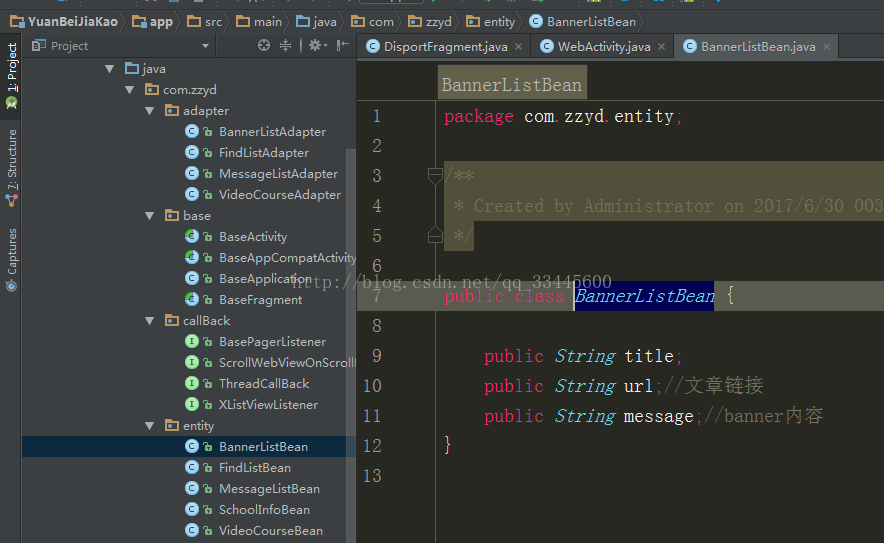Switch to the DisportFragment.java tab
884x543 pixels.
pos(445,47)
